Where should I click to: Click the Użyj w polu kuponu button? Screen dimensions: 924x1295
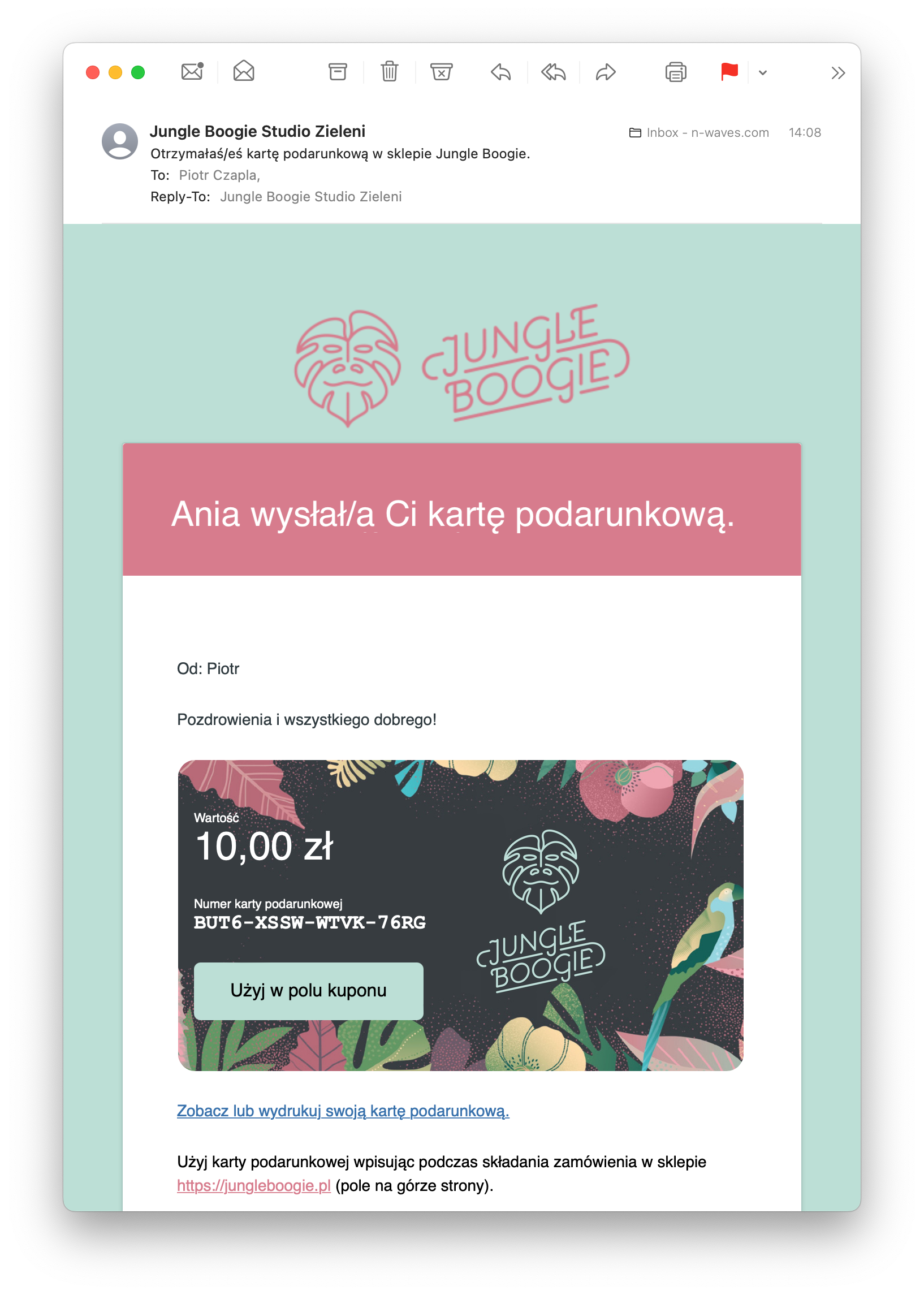(308, 991)
